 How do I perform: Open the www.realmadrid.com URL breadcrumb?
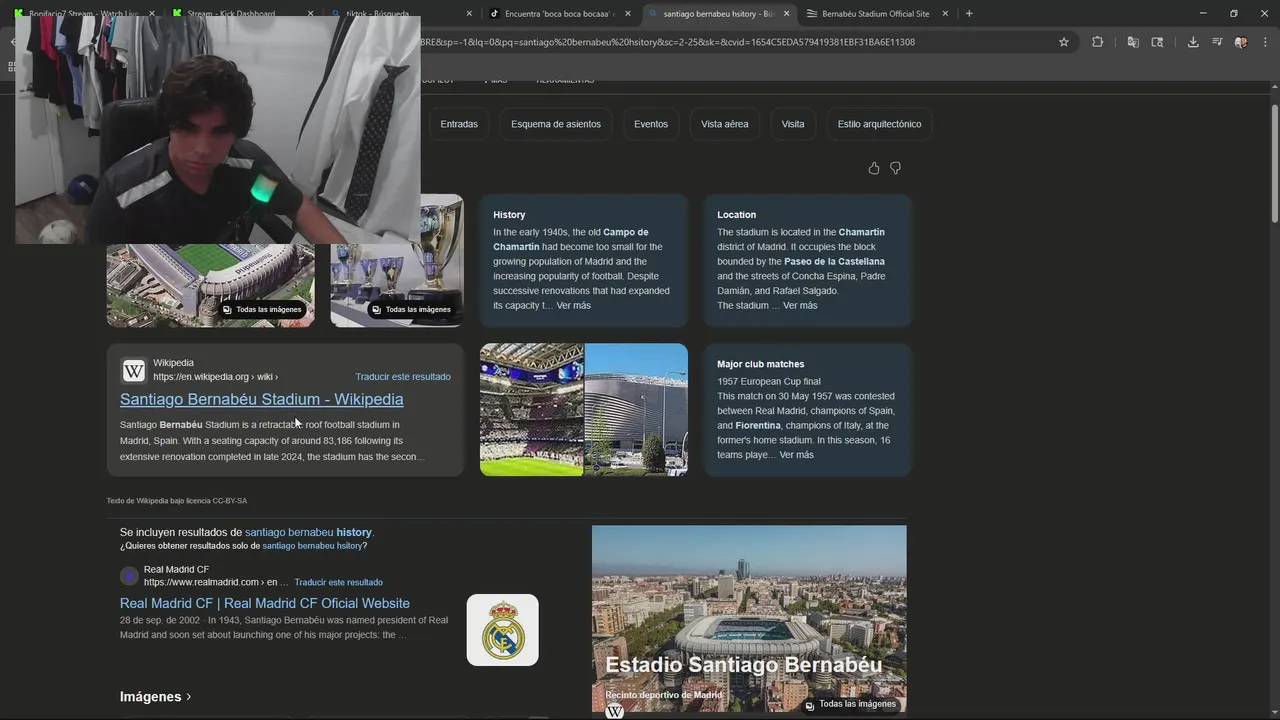(215, 582)
